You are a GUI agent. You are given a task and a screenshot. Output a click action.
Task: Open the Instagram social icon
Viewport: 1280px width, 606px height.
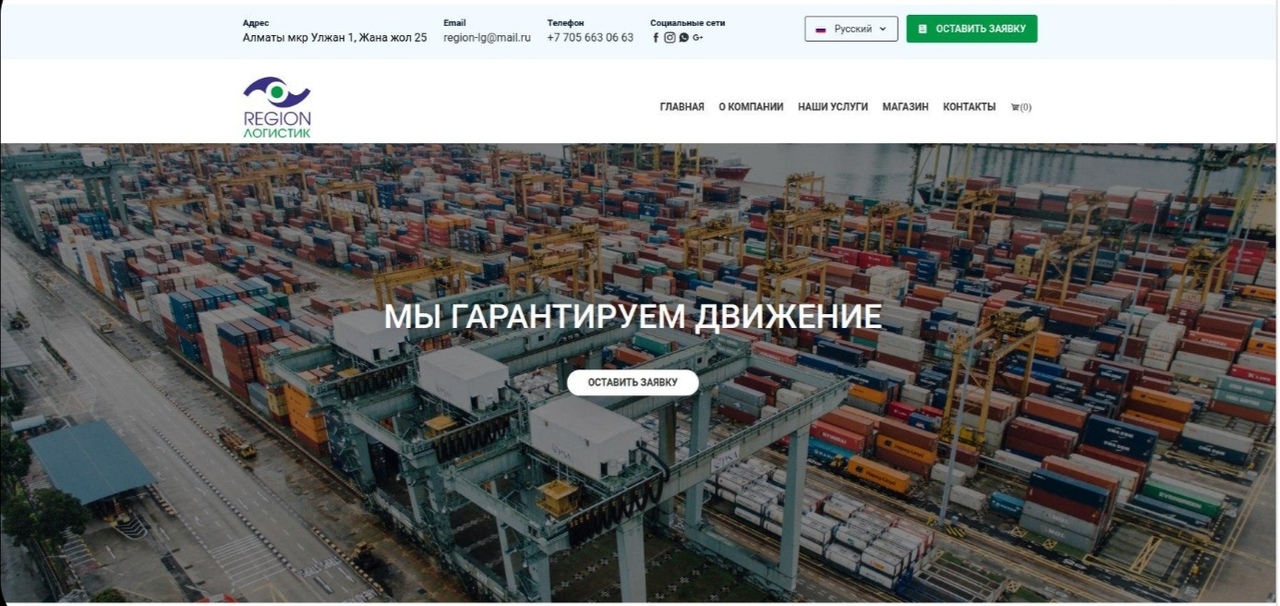pos(670,38)
